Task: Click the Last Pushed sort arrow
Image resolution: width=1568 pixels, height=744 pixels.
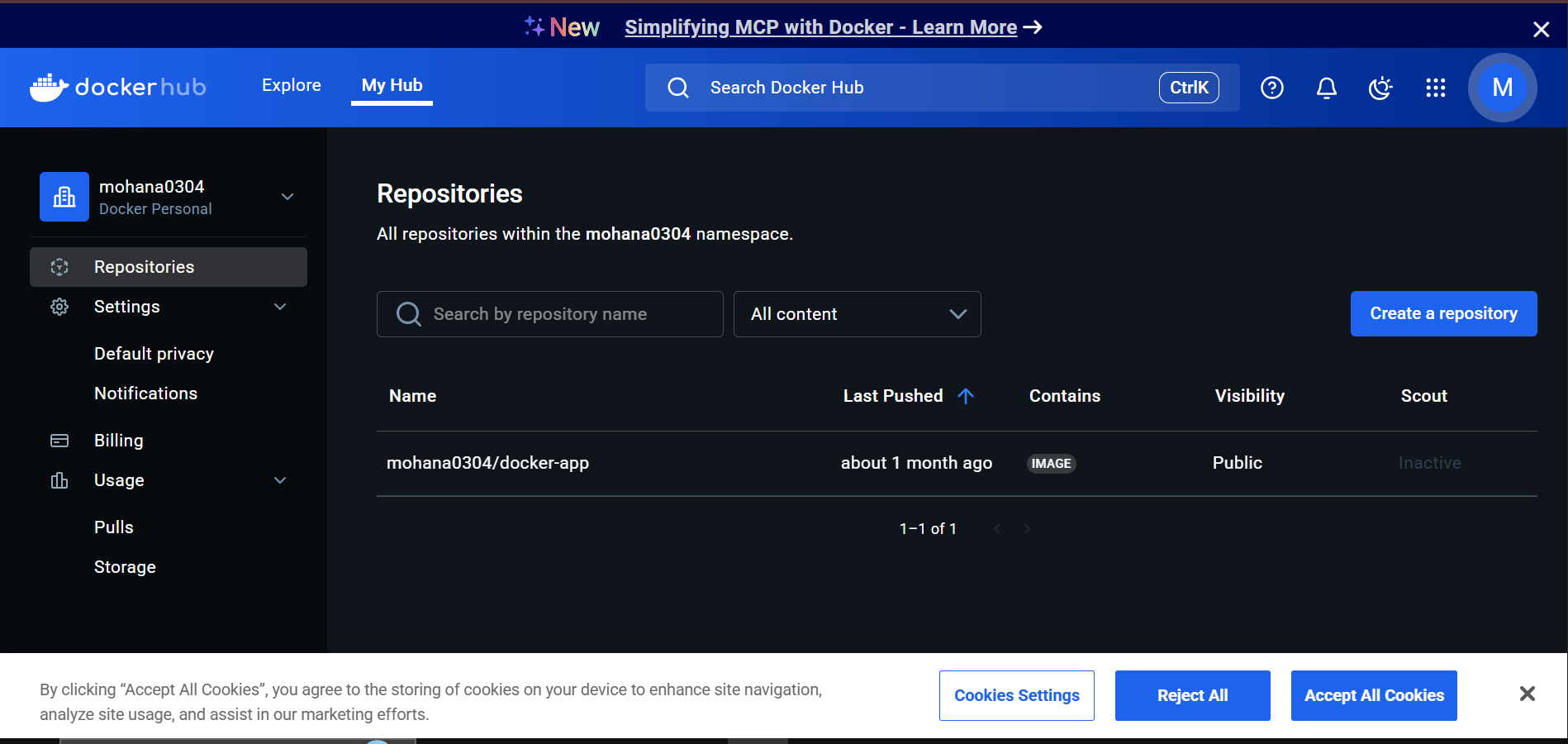Action: click(966, 396)
